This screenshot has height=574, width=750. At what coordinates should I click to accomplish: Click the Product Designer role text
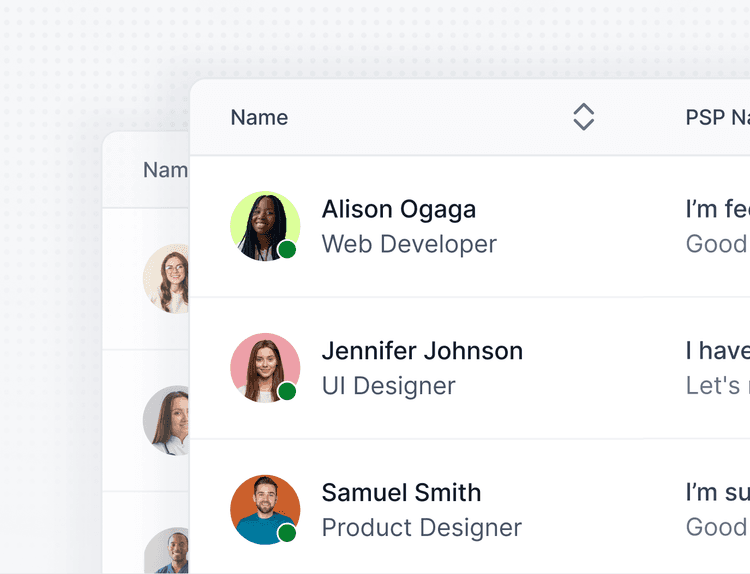point(421,528)
